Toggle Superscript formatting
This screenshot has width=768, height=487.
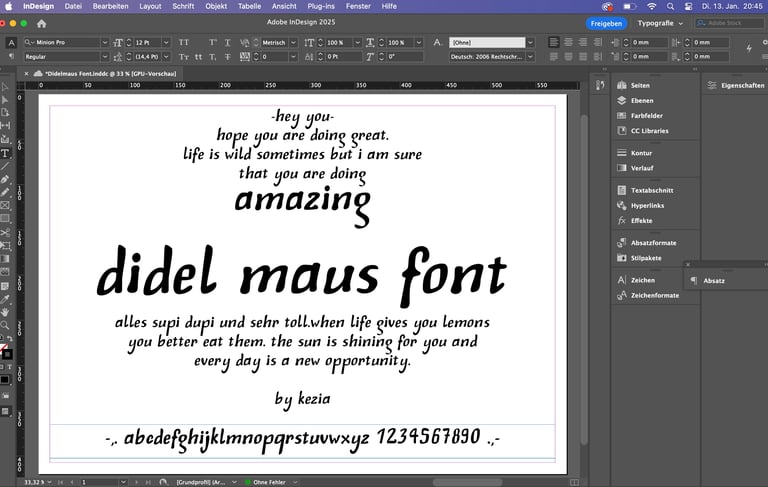coord(213,43)
